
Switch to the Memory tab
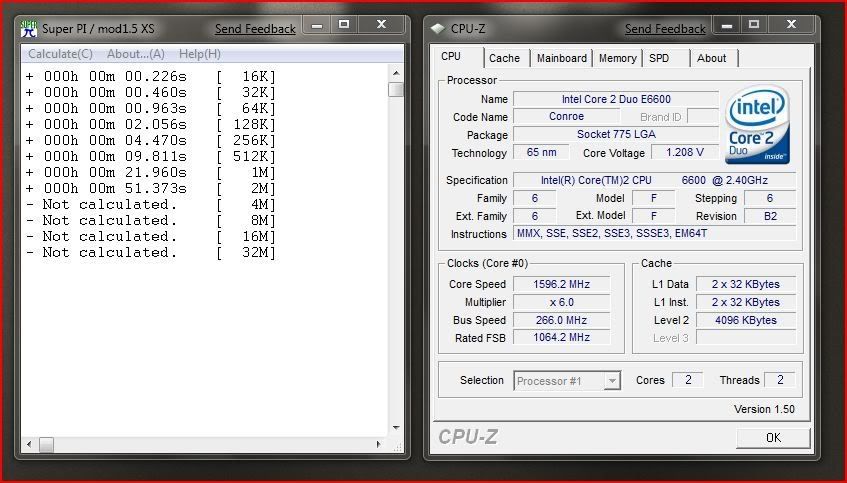click(617, 58)
